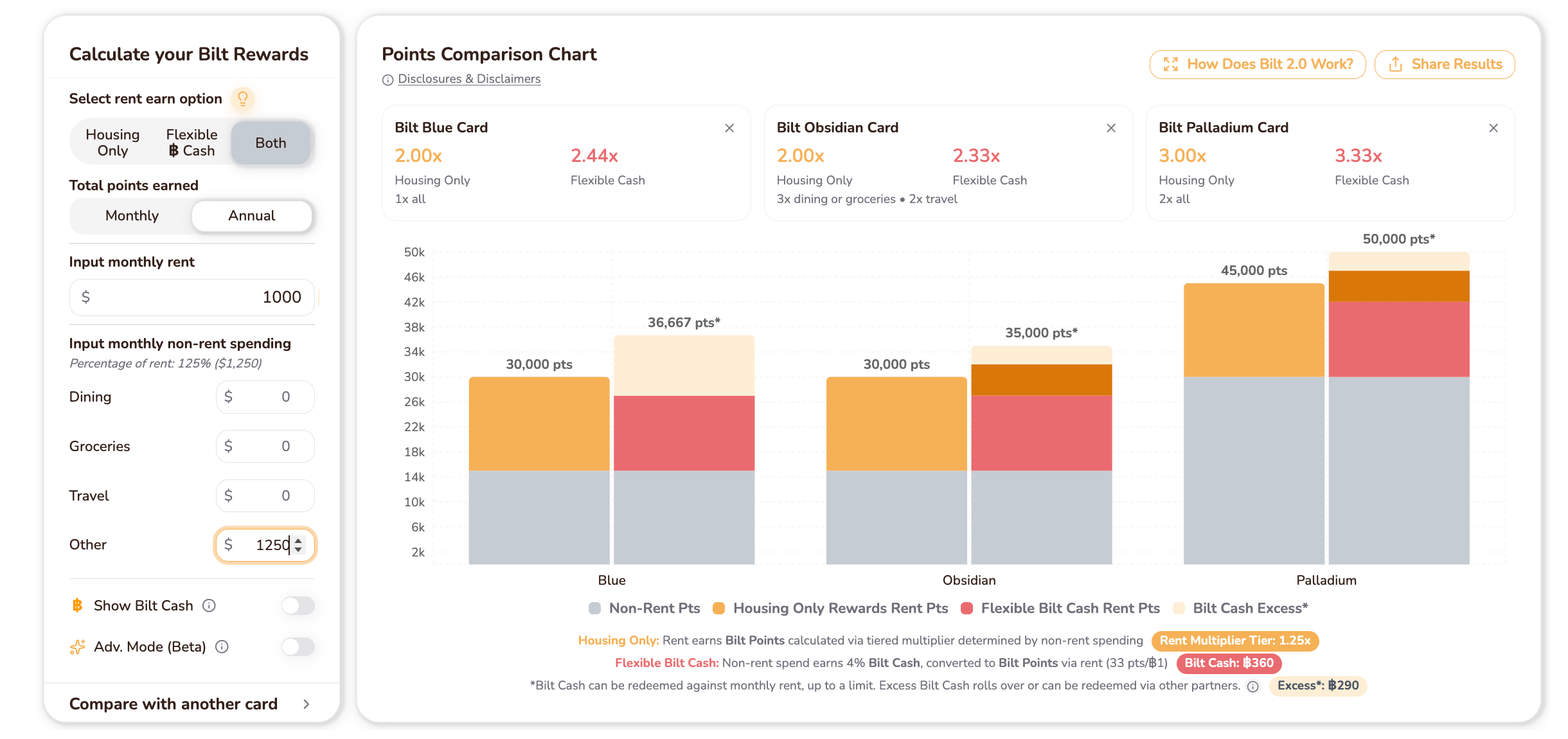Select the Housing Only rent option
This screenshot has width=1568, height=739.
pyautogui.click(x=112, y=143)
